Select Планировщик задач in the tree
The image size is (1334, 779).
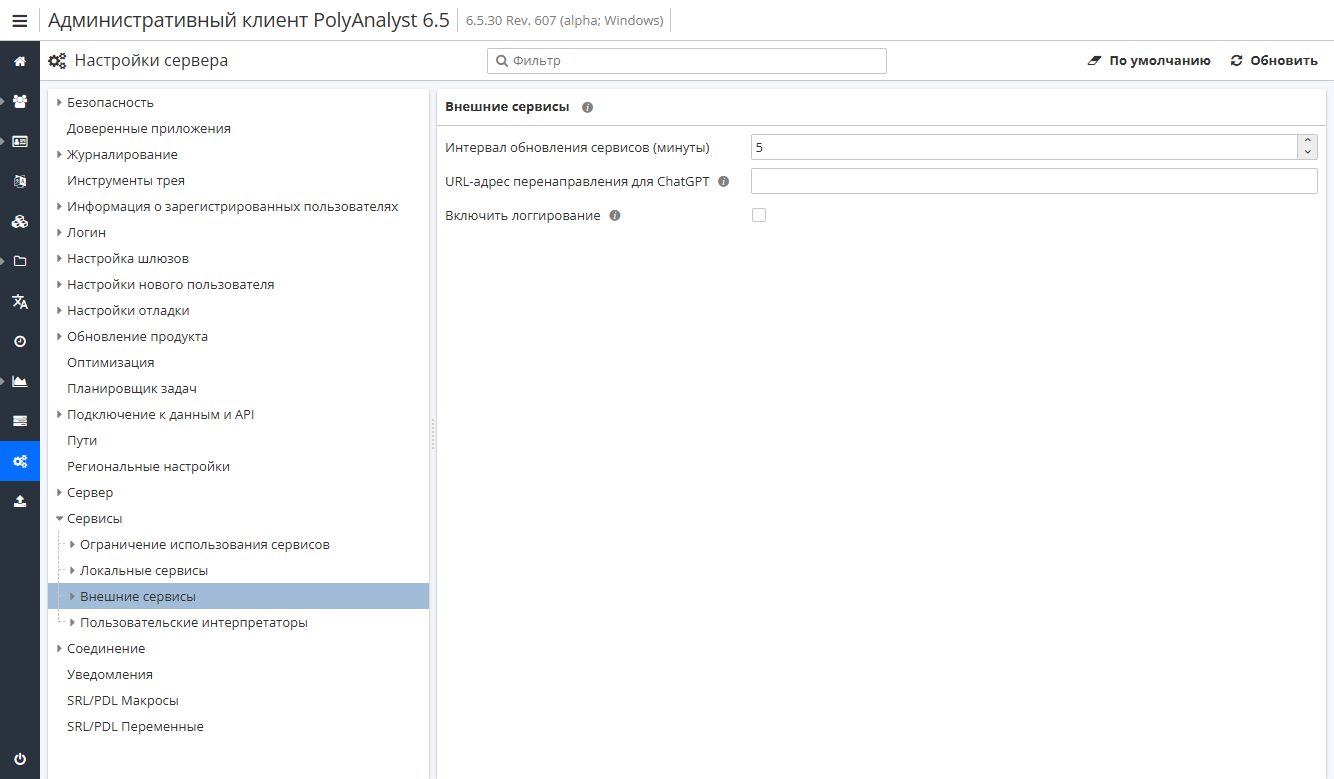click(132, 389)
